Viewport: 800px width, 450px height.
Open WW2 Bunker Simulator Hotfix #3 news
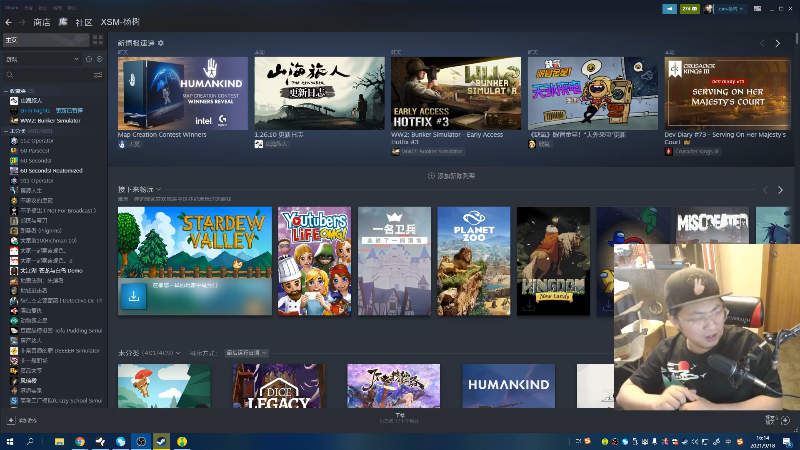[x=456, y=93]
